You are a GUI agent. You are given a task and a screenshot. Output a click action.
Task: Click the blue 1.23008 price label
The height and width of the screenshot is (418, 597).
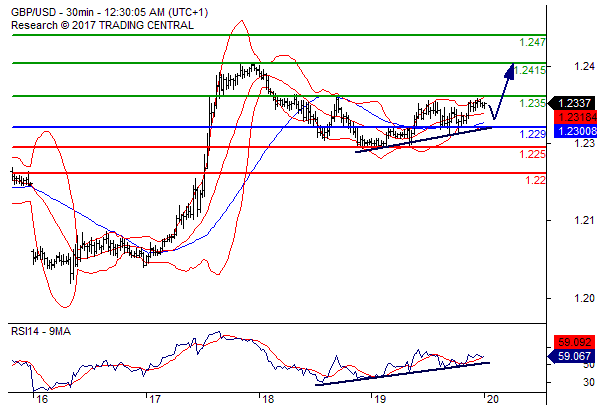575,131
